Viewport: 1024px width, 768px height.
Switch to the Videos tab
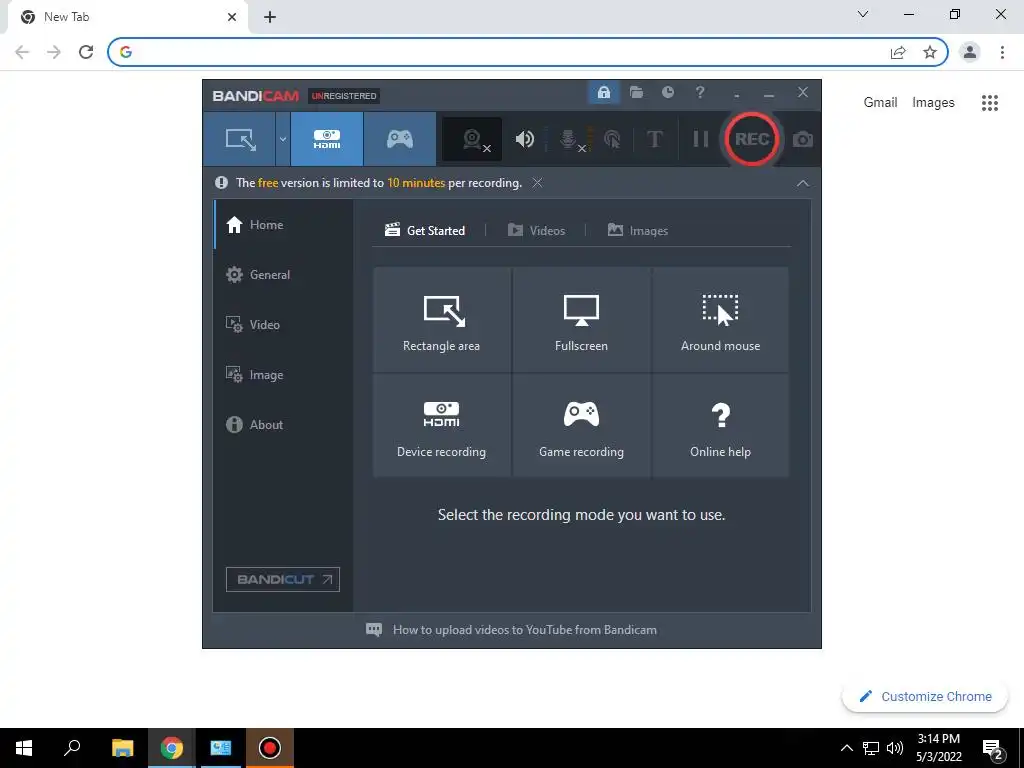click(536, 231)
